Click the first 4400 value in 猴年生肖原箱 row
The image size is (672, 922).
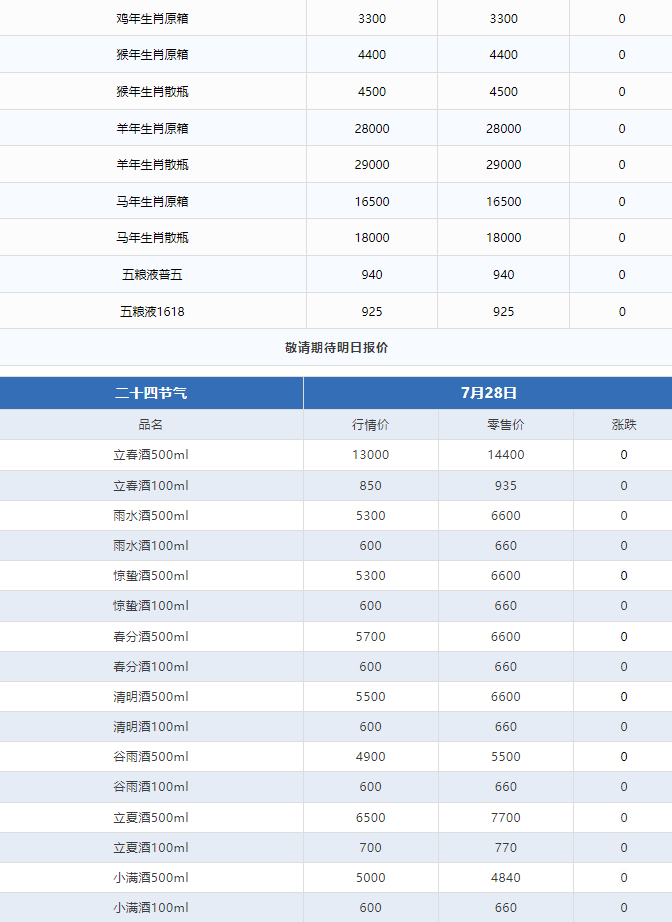pos(372,55)
